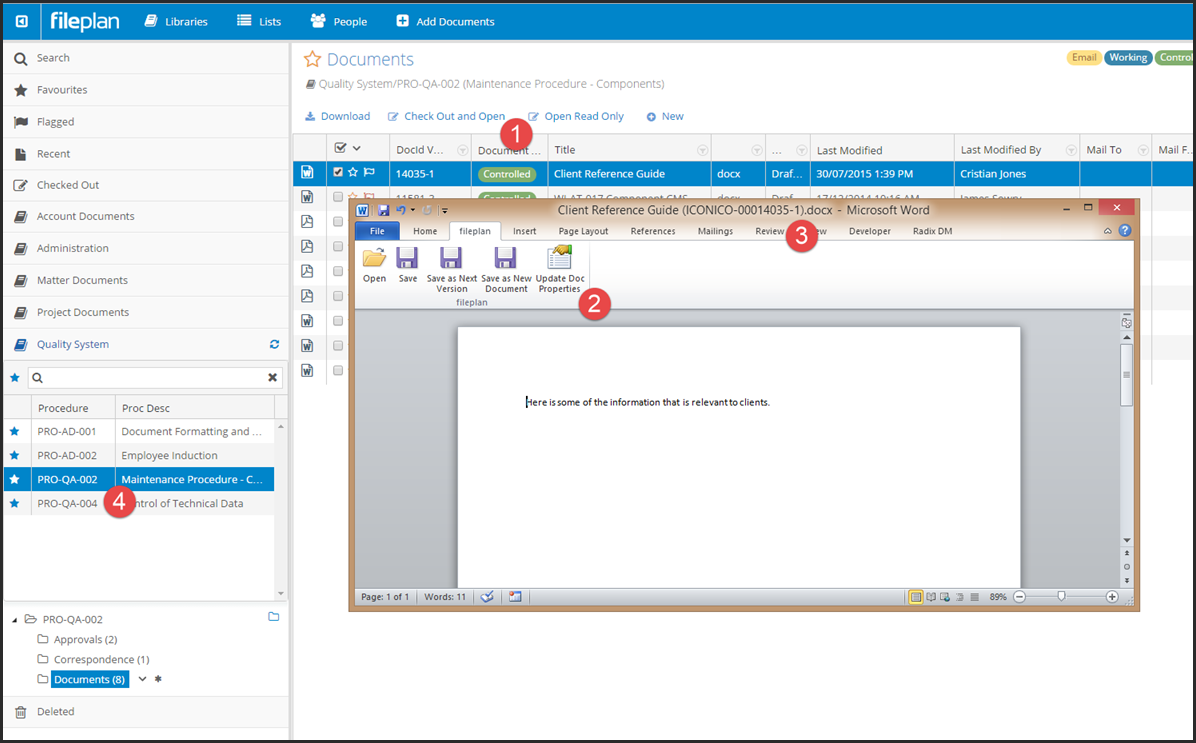Clear the procedure filter with the X icon

[272, 378]
